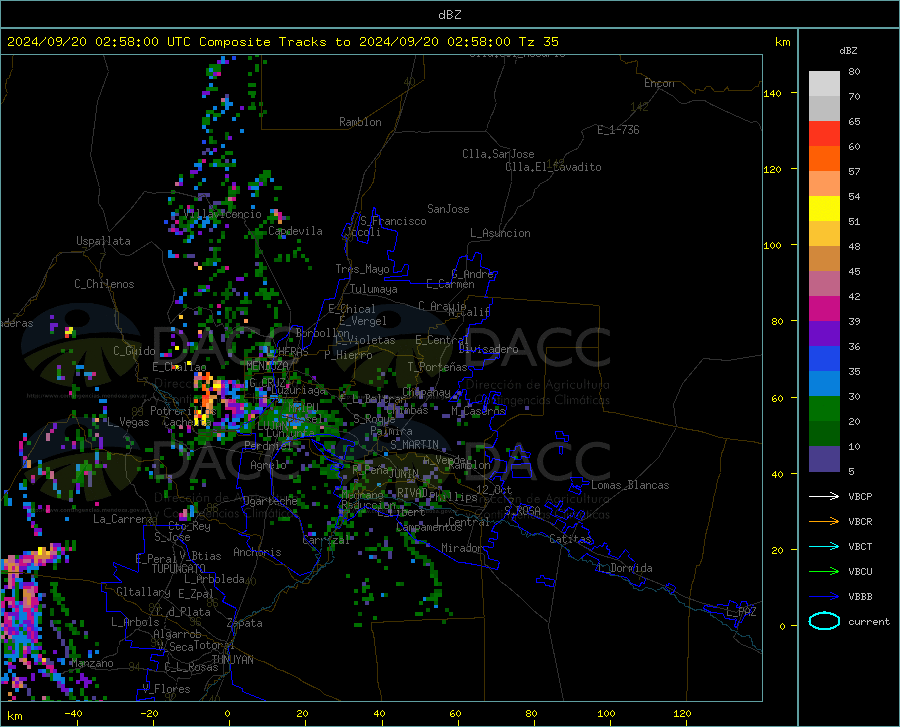Click the 'S_Francisco' place label
The width and height of the screenshot is (900, 727).
[393, 221]
